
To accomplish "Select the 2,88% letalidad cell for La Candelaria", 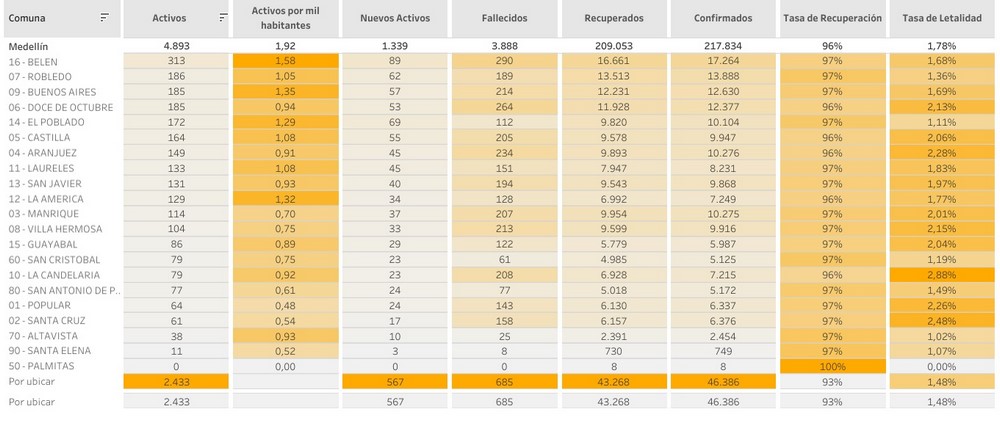I will click(942, 274).
